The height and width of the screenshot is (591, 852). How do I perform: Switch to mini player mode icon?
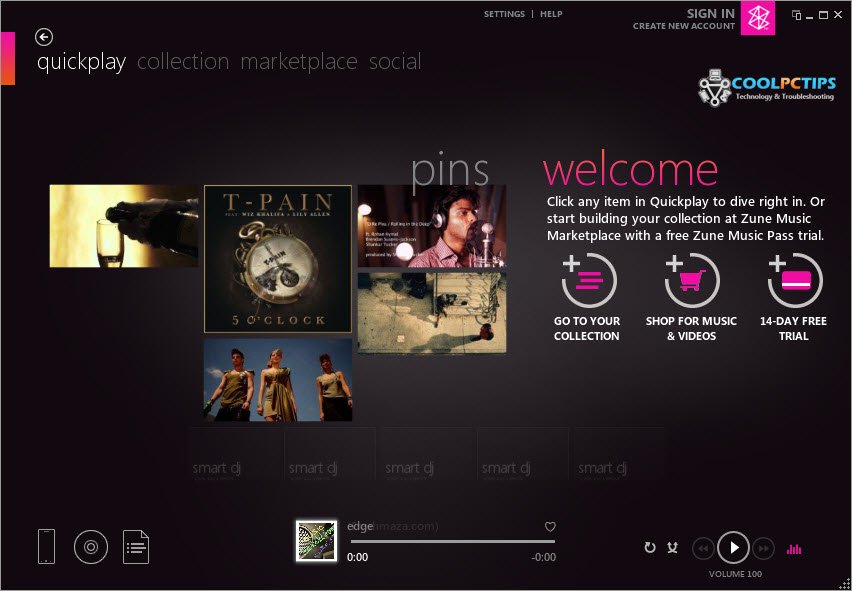click(796, 15)
